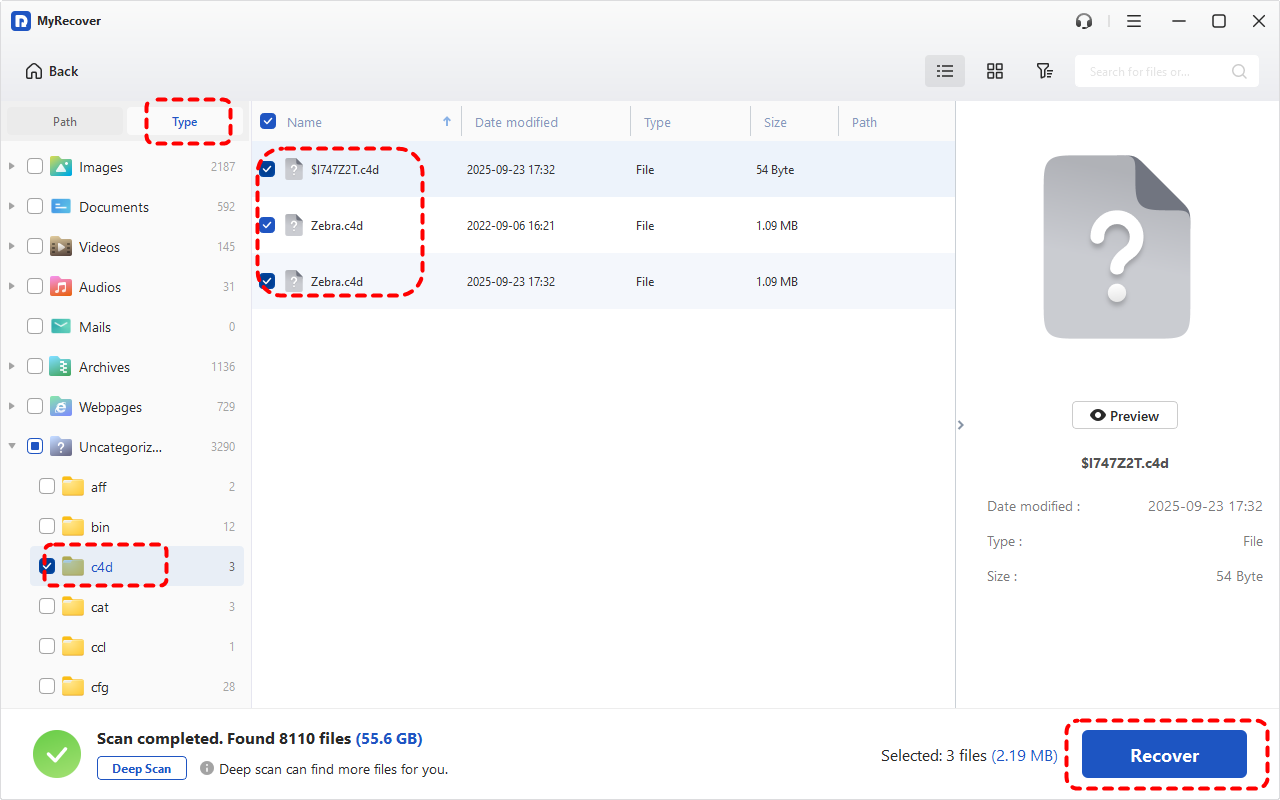Click the aff folder icon

(x=73, y=487)
